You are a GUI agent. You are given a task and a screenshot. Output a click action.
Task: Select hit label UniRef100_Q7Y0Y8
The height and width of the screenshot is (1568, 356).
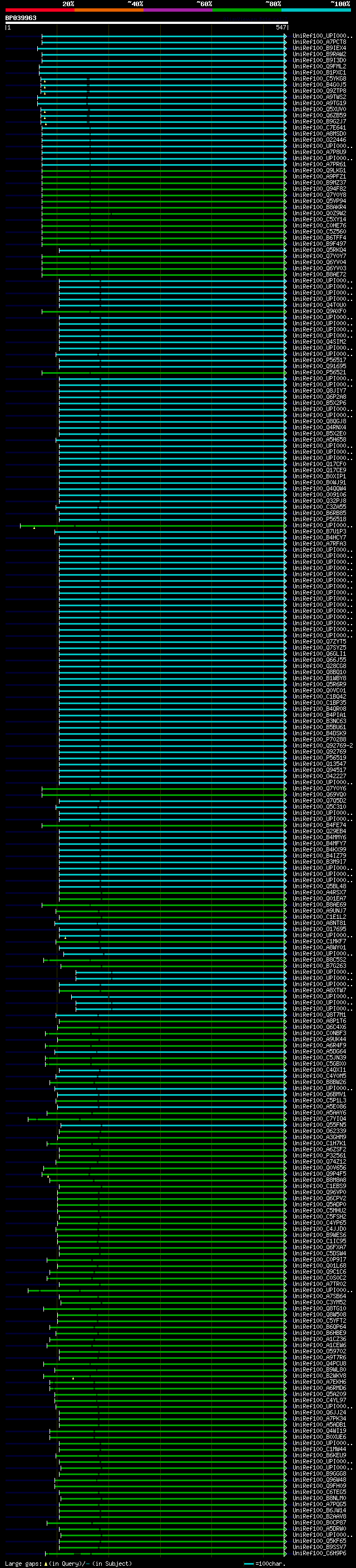pyautogui.click(x=319, y=195)
